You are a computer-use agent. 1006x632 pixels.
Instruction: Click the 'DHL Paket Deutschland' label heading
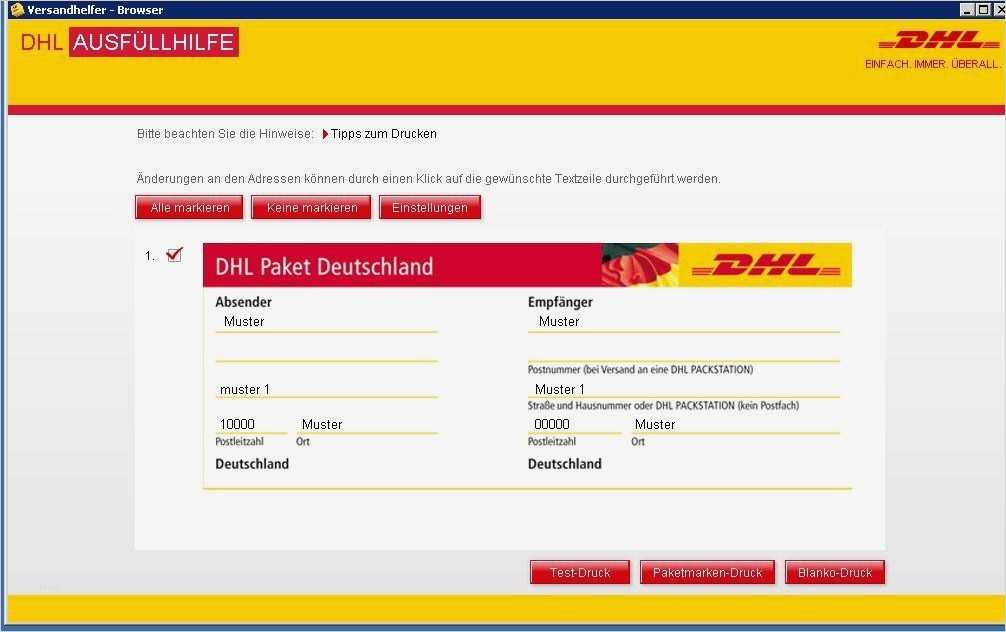click(324, 266)
